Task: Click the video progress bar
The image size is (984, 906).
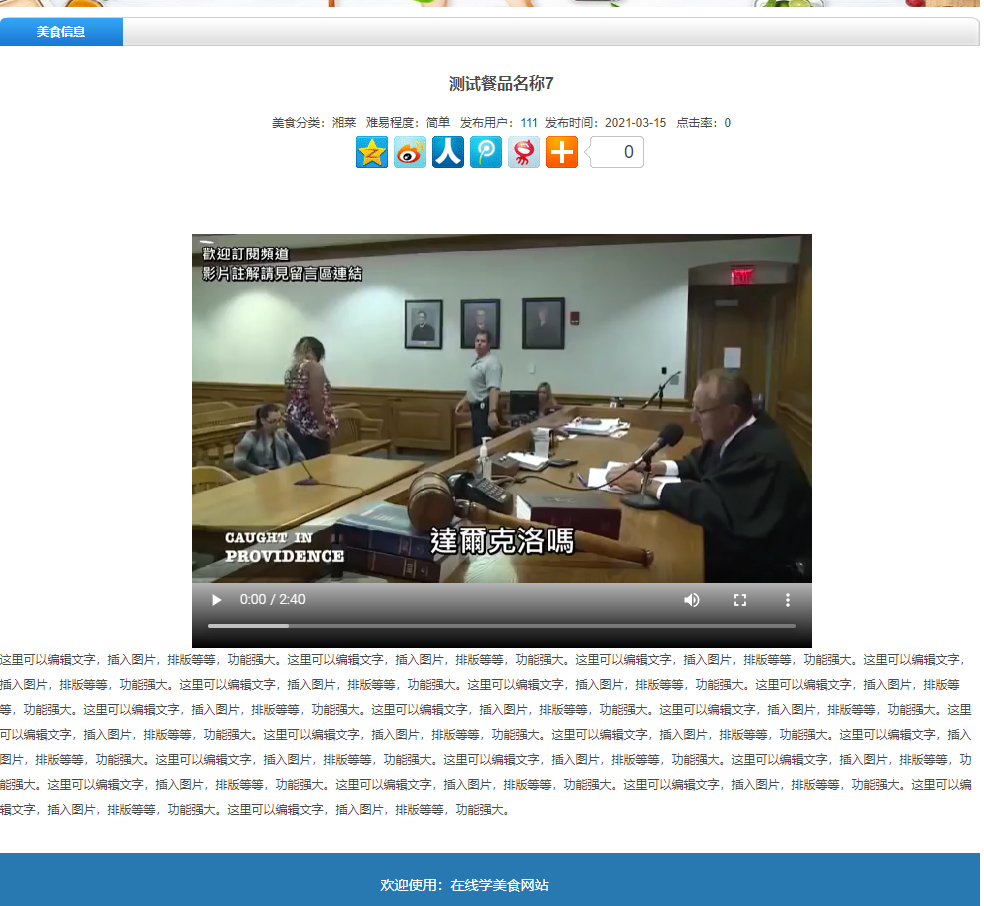Action: point(501,626)
